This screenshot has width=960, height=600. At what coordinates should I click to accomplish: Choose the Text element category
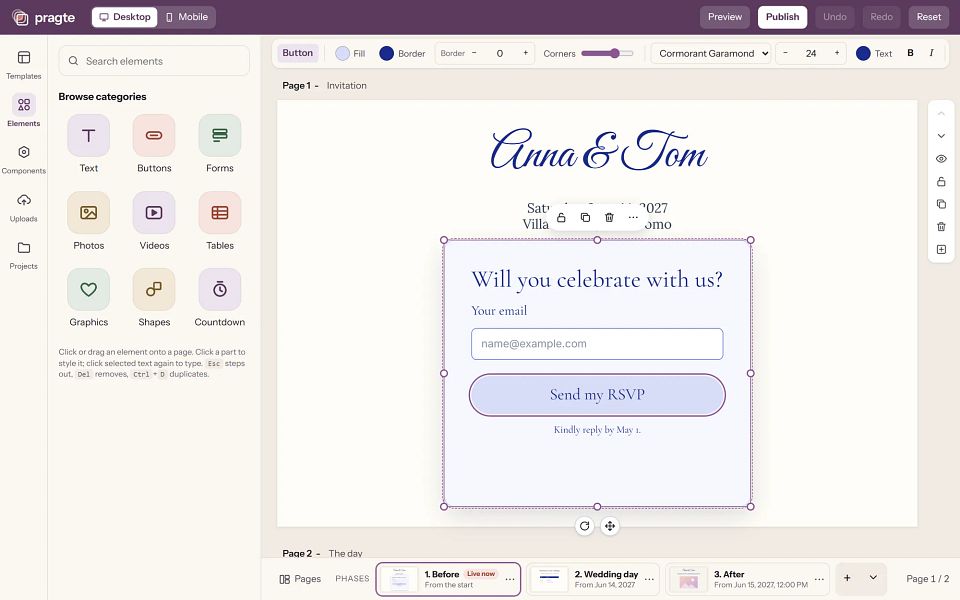coord(89,144)
